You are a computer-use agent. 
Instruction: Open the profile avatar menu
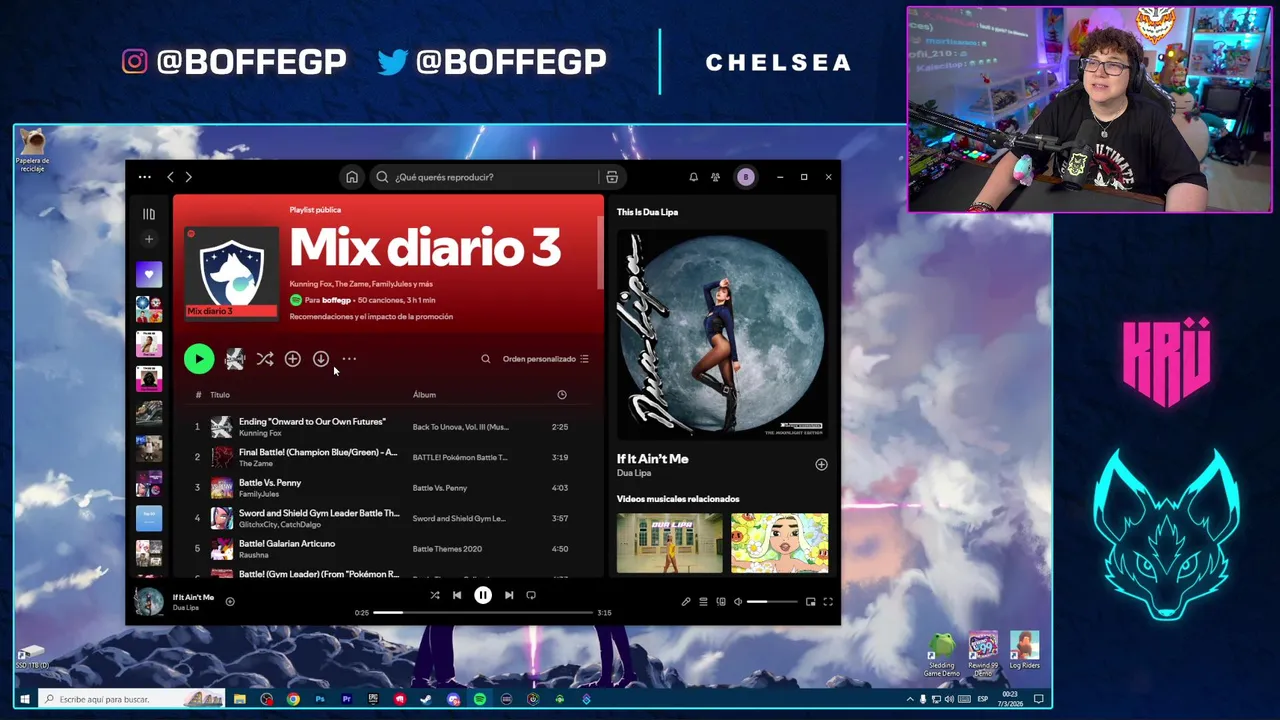[x=745, y=177]
